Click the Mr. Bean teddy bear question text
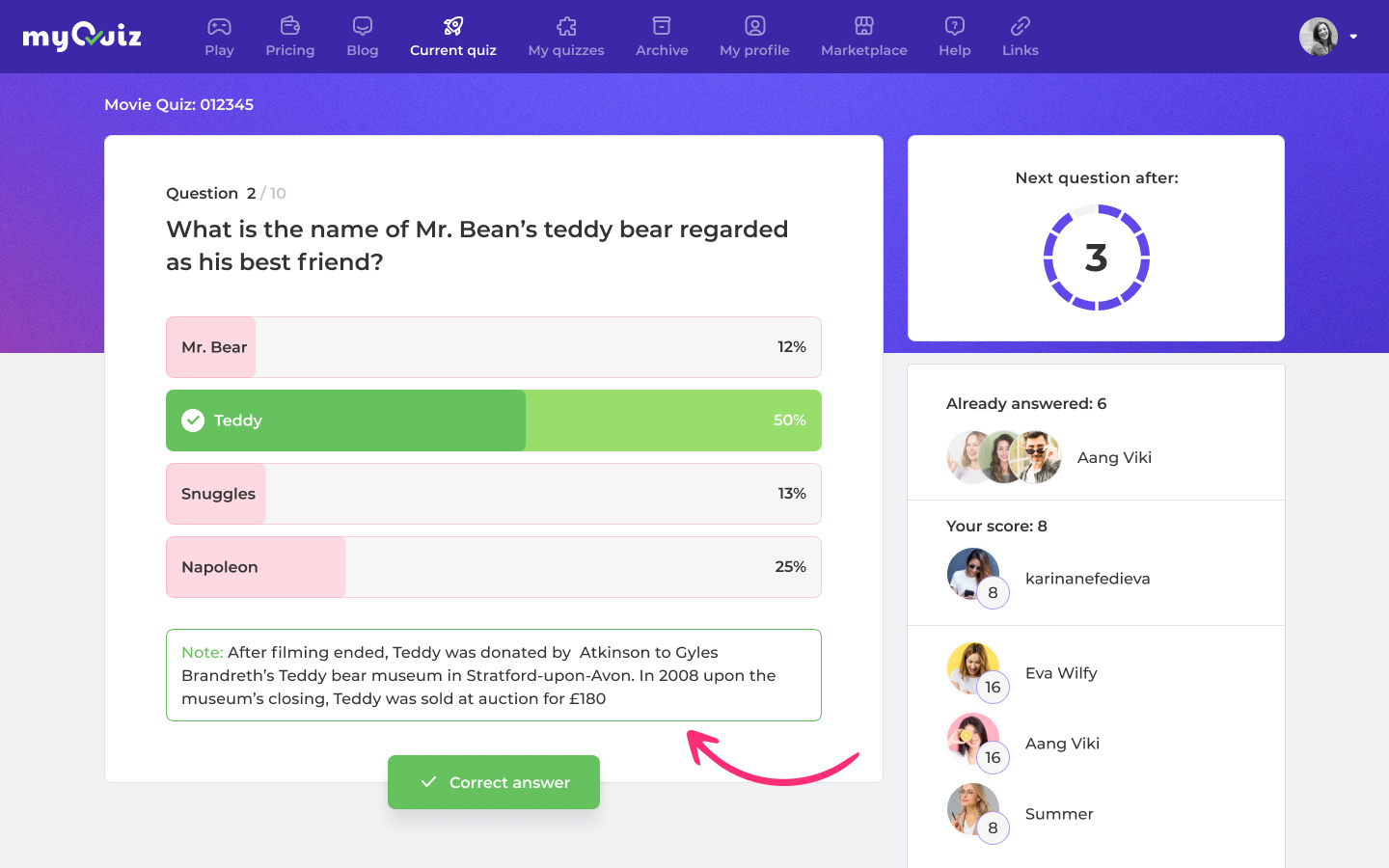1389x868 pixels. (477, 245)
